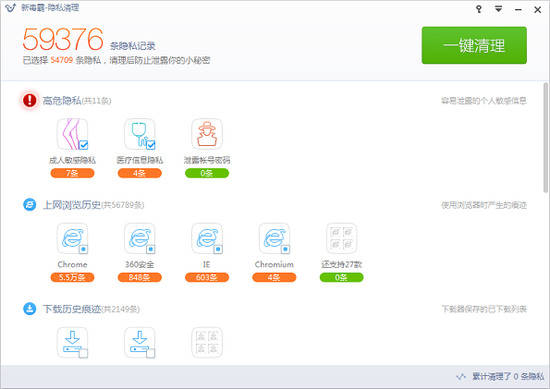The height and width of the screenshot is (389, 550).
Task: Click the blue 上网浏览历史 section icon
Action: coord(29,204)
